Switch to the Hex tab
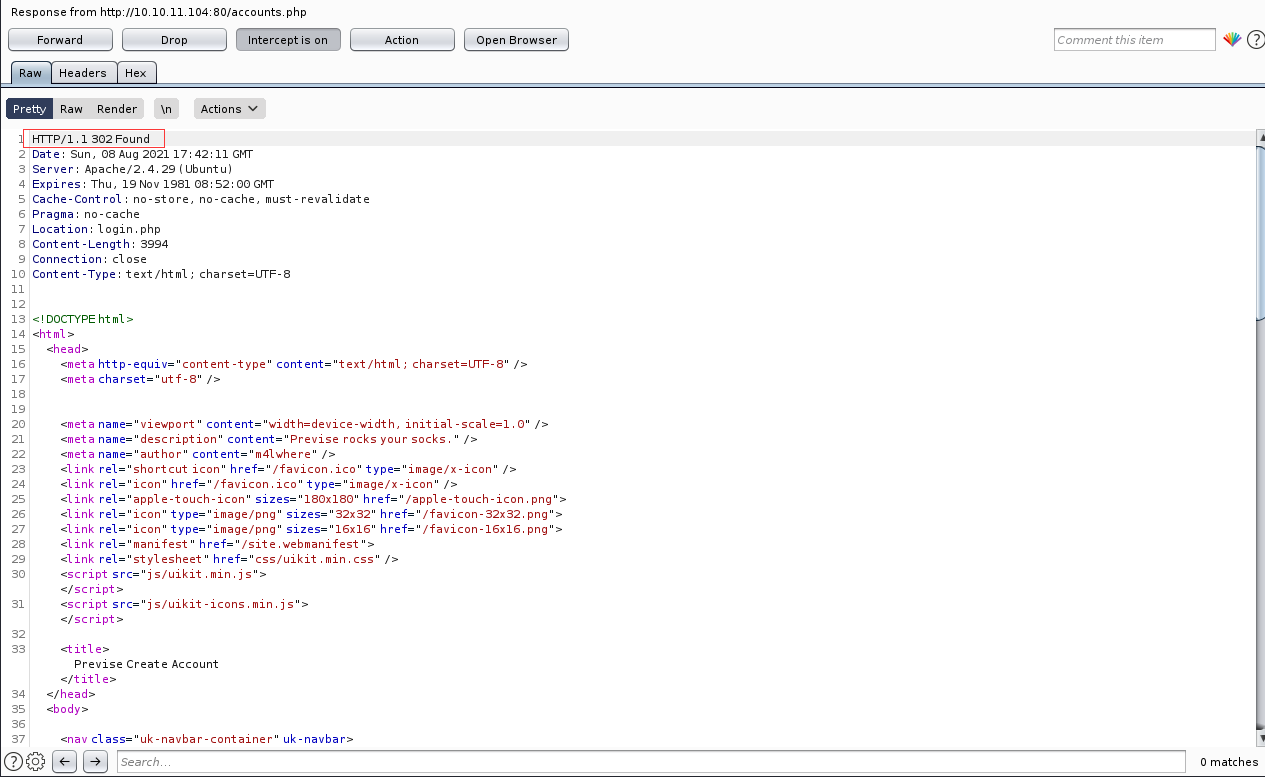 pos(136,73)
